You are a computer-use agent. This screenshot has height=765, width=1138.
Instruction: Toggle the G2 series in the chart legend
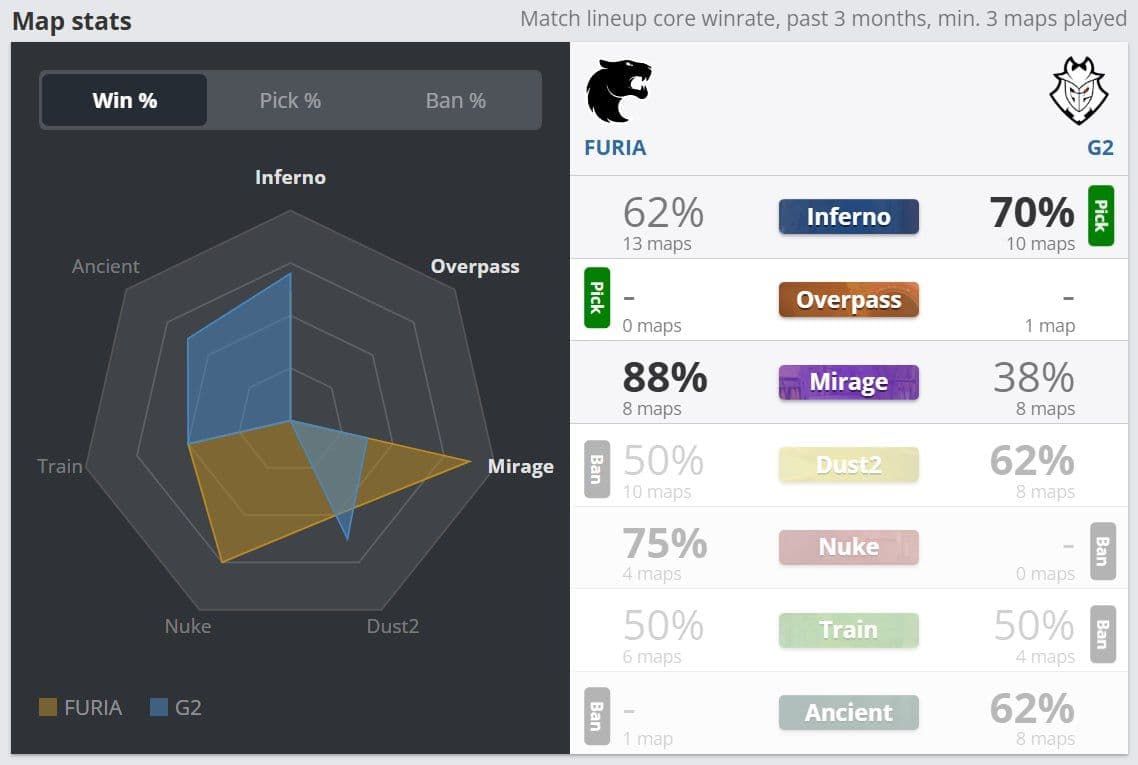click(x=176, y=707)
